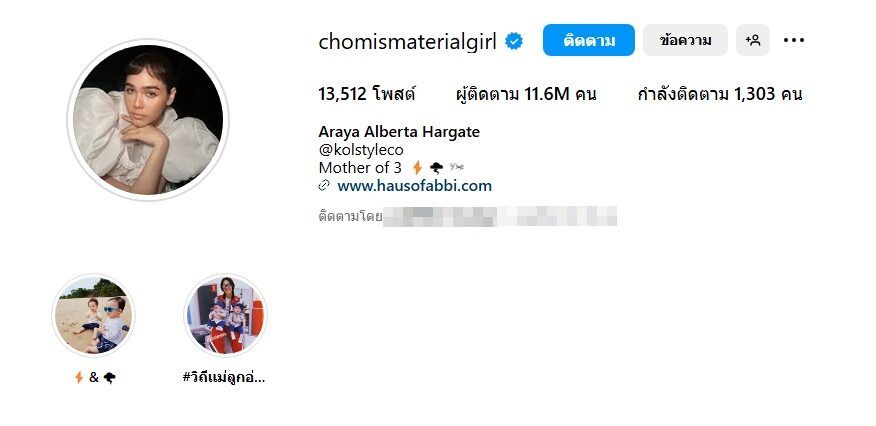This screenshot has width=876, height=426.
Task: Click the lightning bolt emoji in bio
Action: coord(417,167)
